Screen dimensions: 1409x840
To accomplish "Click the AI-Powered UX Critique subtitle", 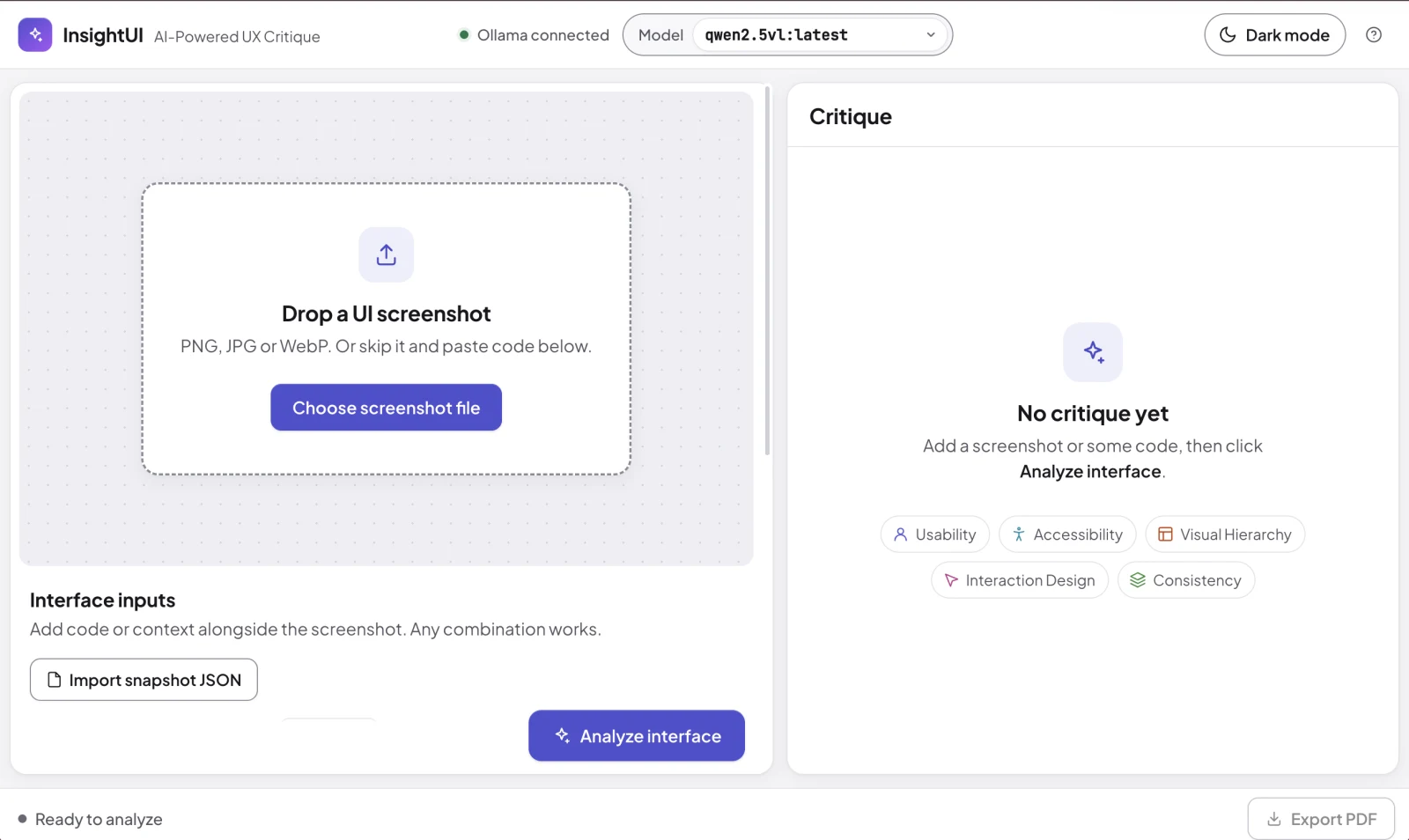I will [x=237, y=37].
